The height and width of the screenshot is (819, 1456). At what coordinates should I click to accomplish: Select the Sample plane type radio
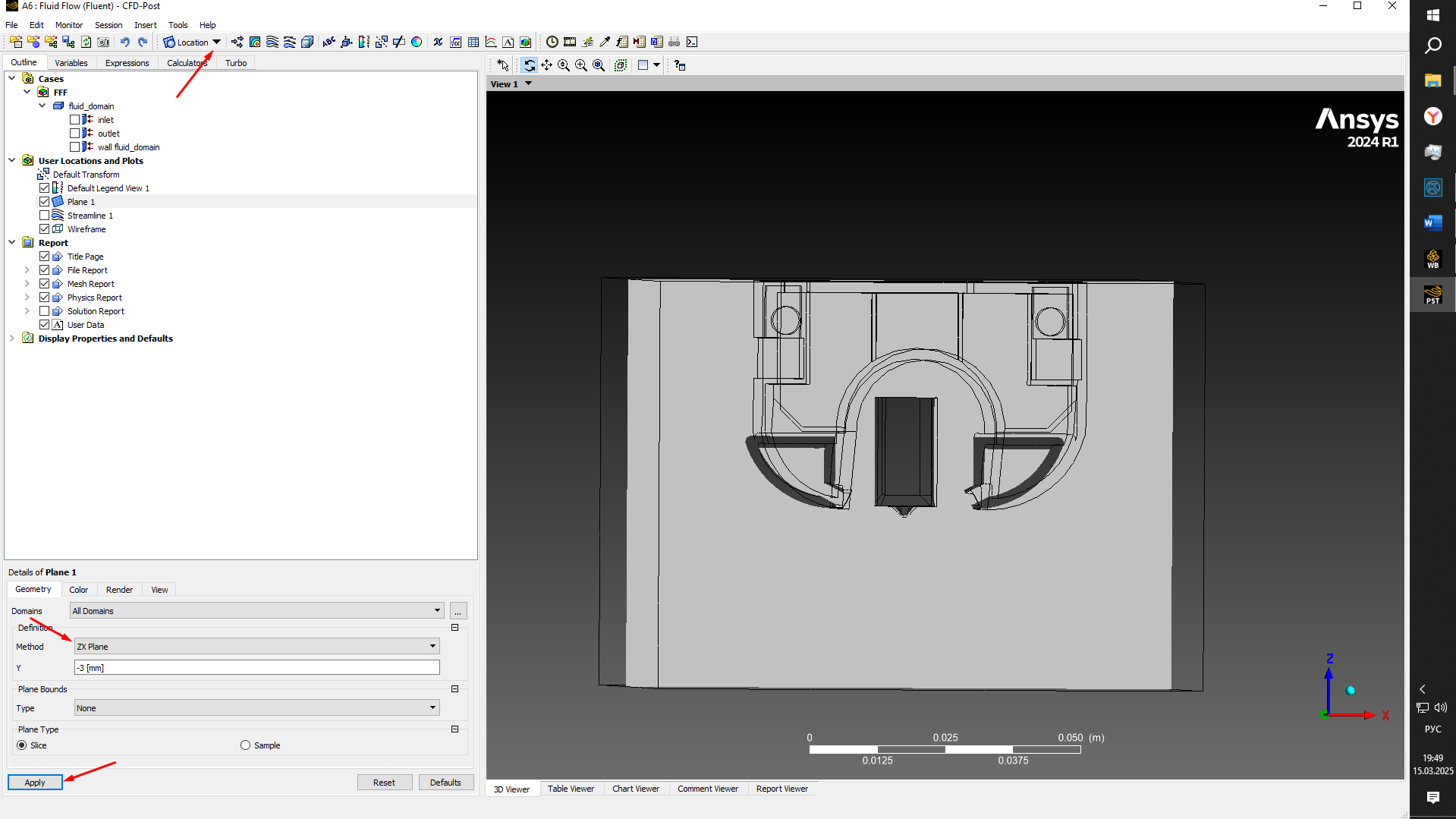(x=245, y=745)
